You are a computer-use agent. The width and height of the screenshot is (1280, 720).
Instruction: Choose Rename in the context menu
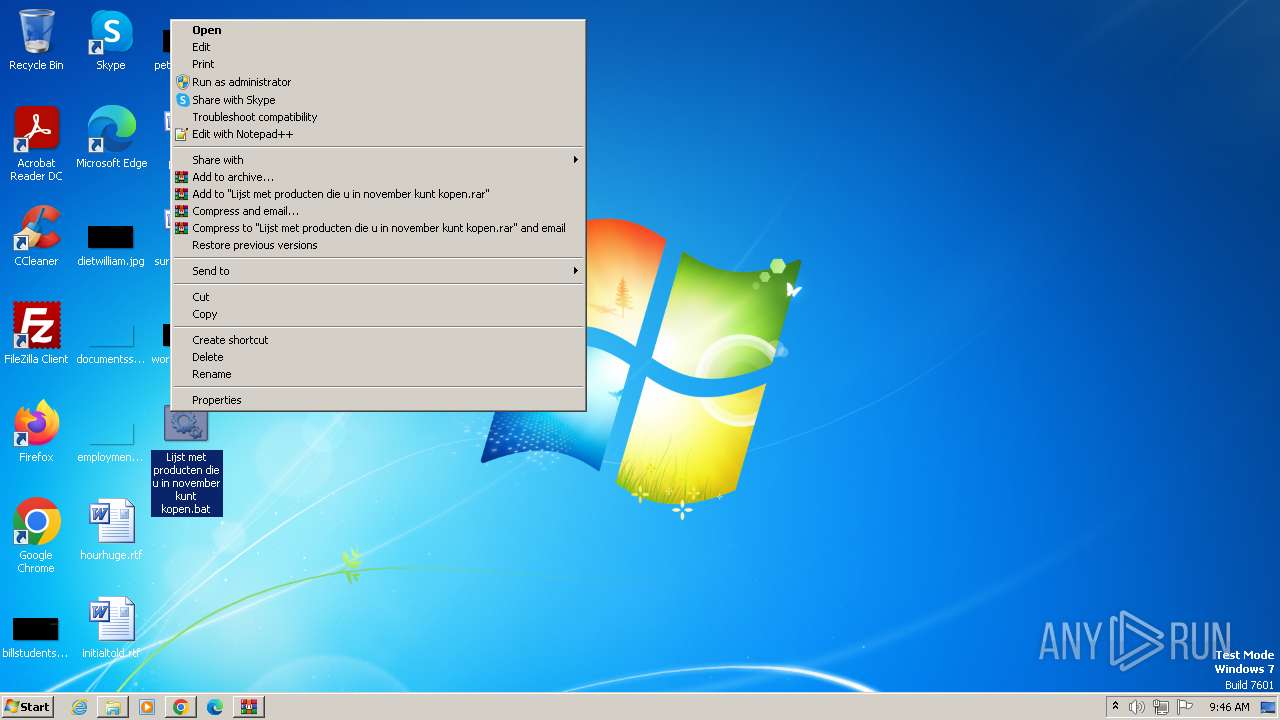pyautogui.click(x=378, y=374)
